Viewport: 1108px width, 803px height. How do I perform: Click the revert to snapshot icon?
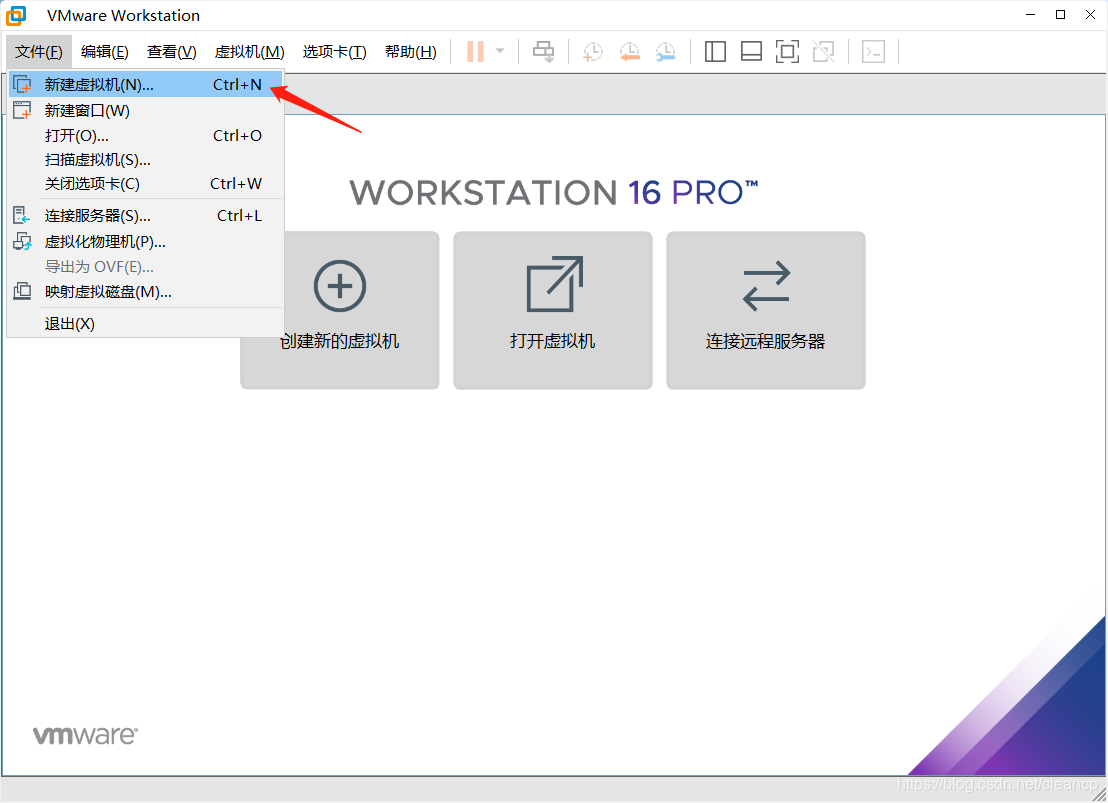629,52
